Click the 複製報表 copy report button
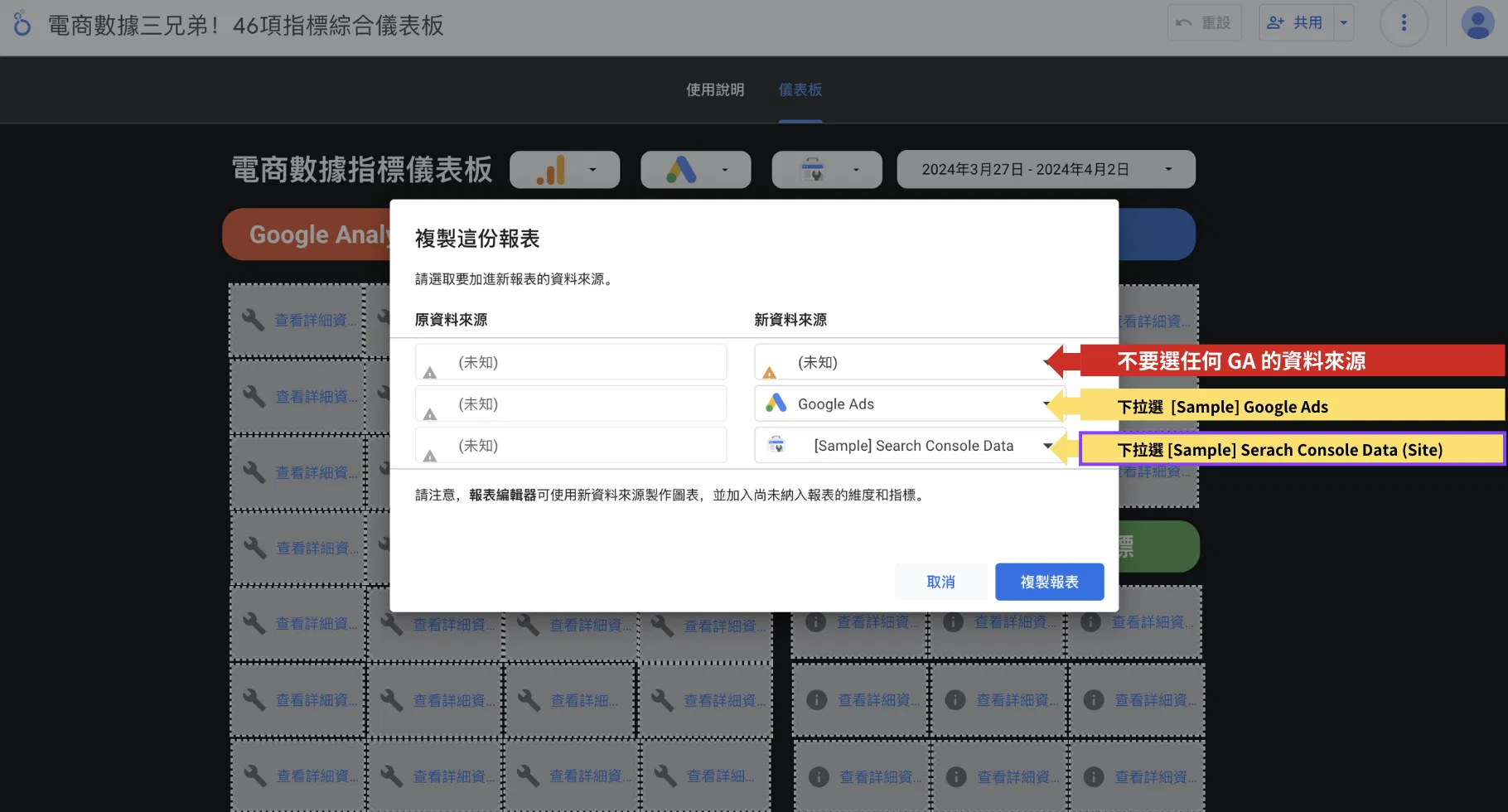1508x812 pixels. pyautogui.click(x=1050, y=582)
